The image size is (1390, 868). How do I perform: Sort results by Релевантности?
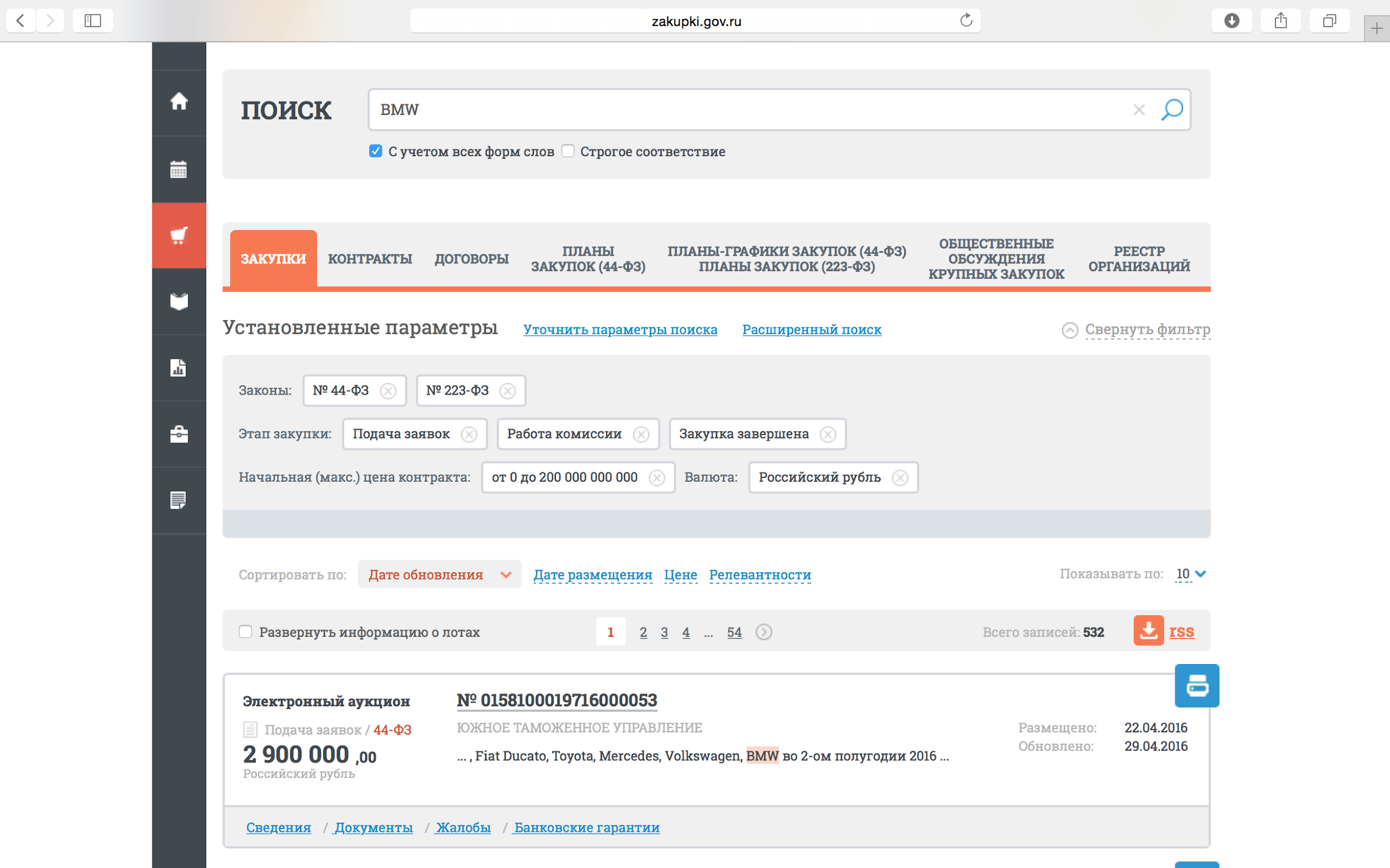coord(760,575)
